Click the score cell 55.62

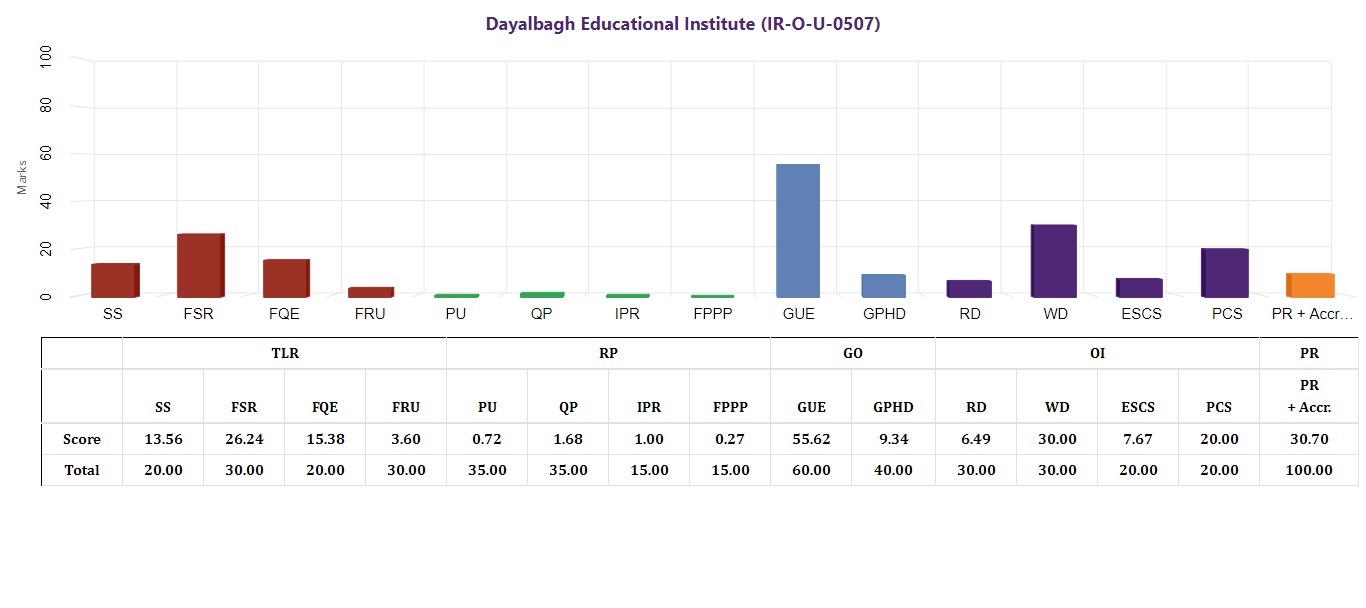point(811,439)
